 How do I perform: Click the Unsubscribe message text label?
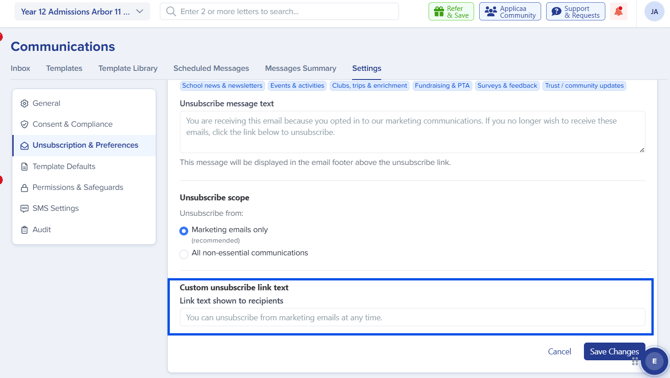226,103
